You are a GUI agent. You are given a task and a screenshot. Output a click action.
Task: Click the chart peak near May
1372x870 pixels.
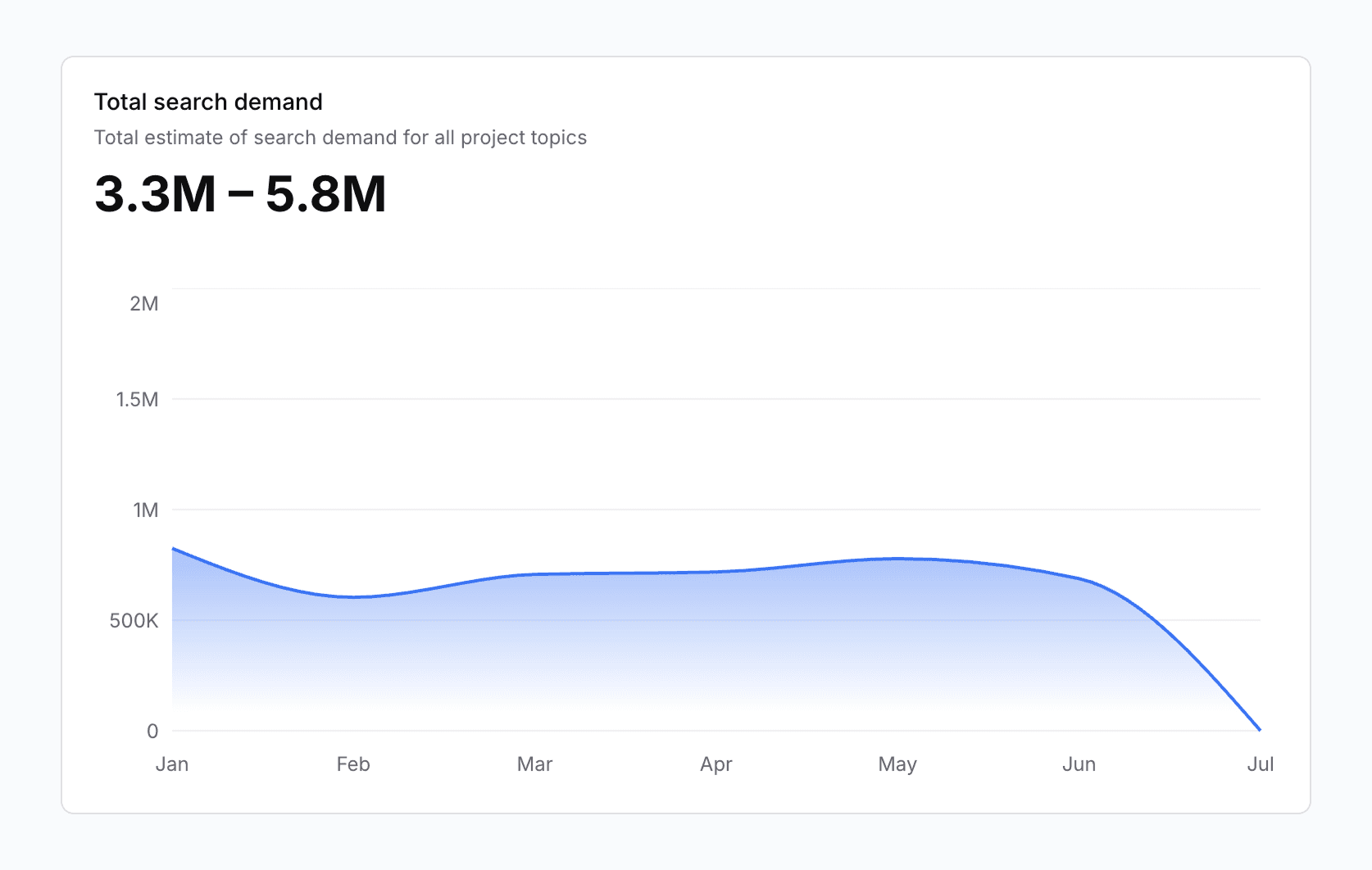(x=897, y=558)
